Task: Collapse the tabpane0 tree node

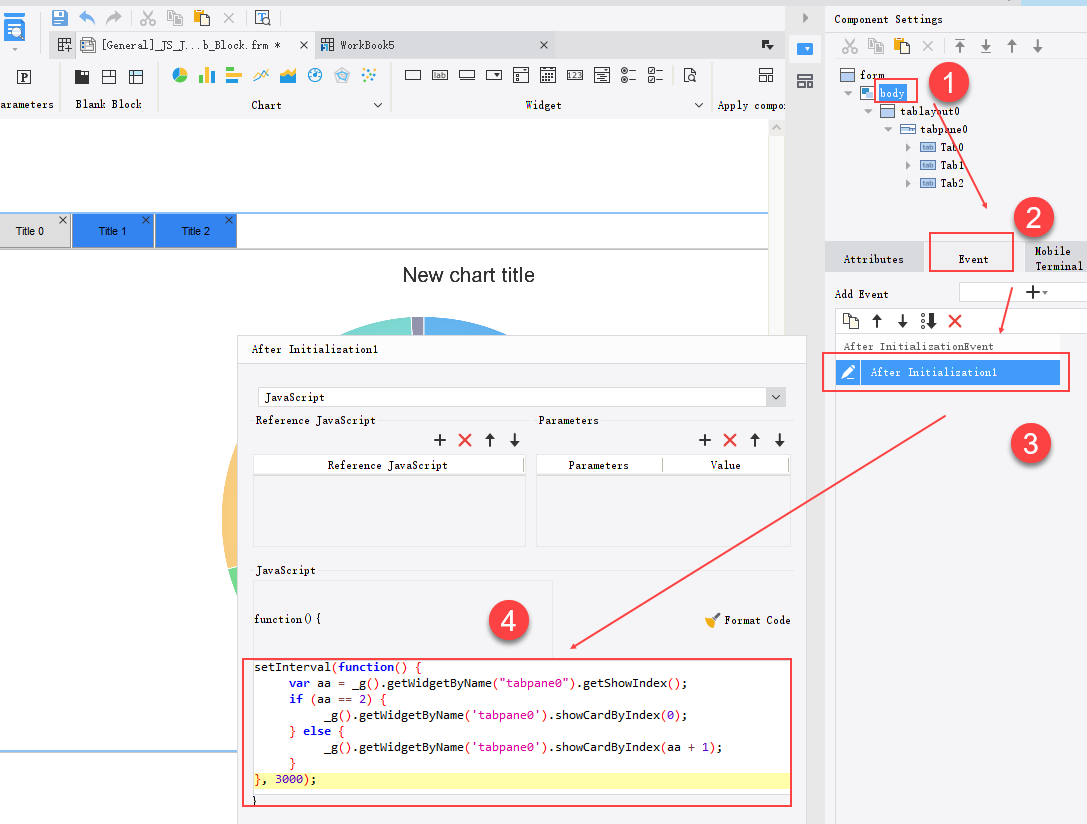Action: coord(888,129)
